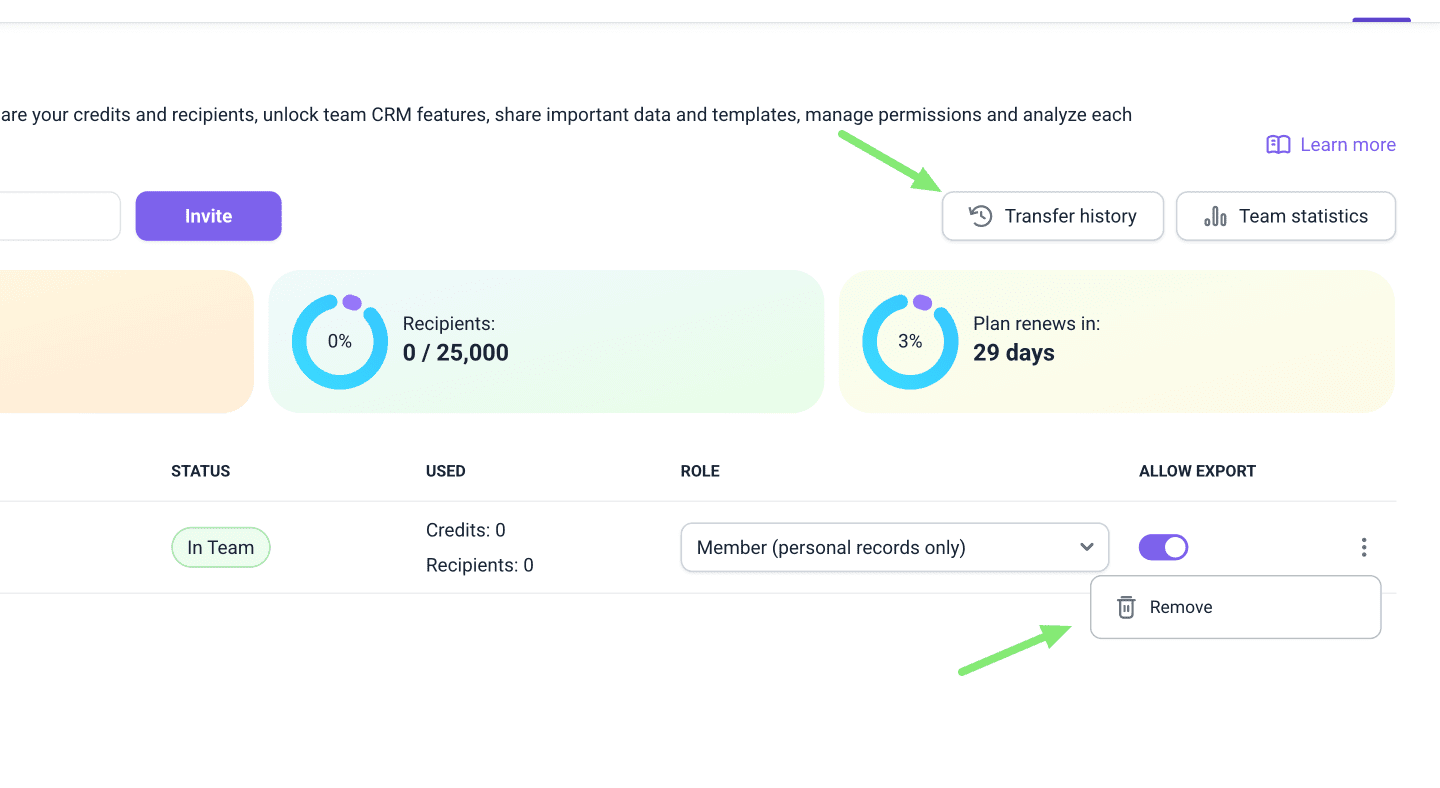This screenshot has height=788, width=1440.
Task: Click the Recipients 0% donut chart
Action: 340,341
